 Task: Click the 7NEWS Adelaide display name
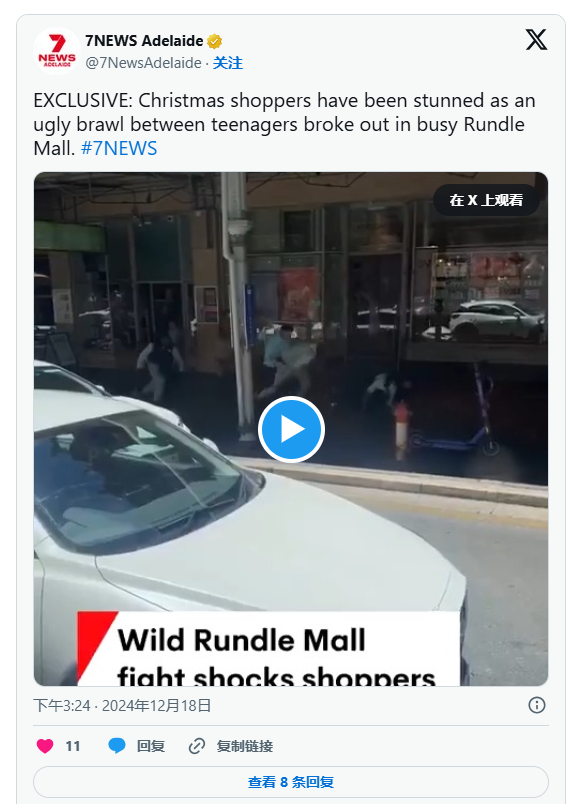click(x=144, y=41)
